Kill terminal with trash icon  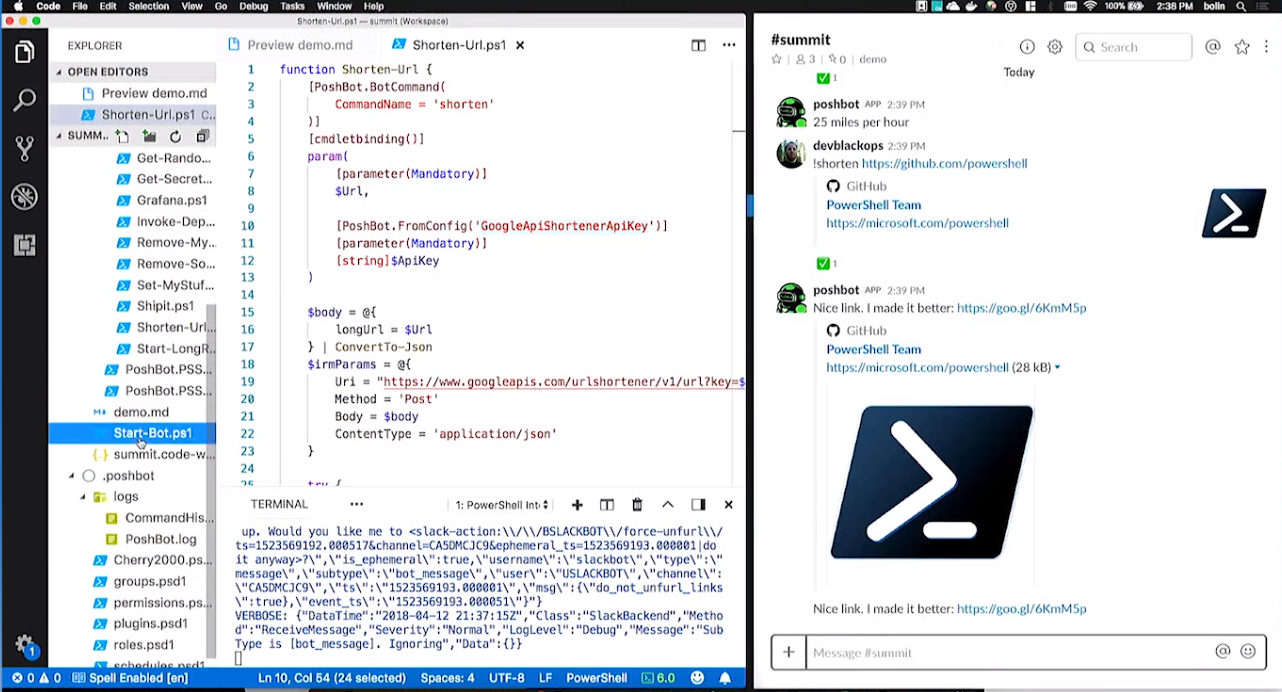coord(637,505)
